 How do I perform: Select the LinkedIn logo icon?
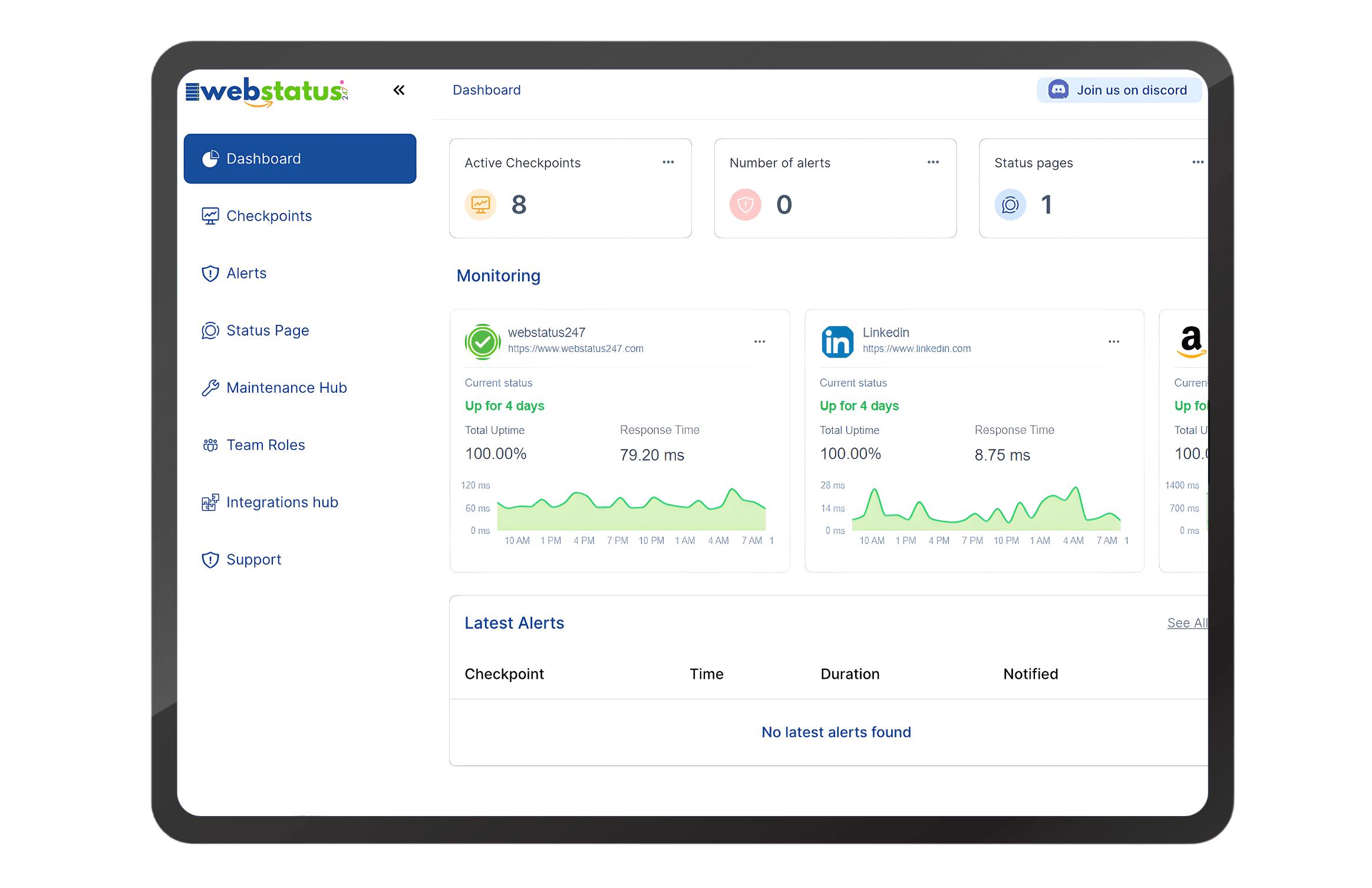pos(837,341)
